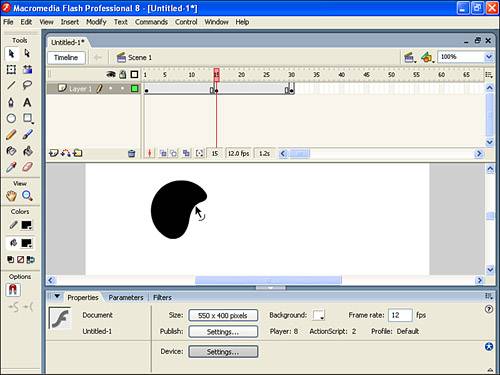Pick the Text tool
Viewport: 500px width, 375px height.
click(x=27, y=102)
